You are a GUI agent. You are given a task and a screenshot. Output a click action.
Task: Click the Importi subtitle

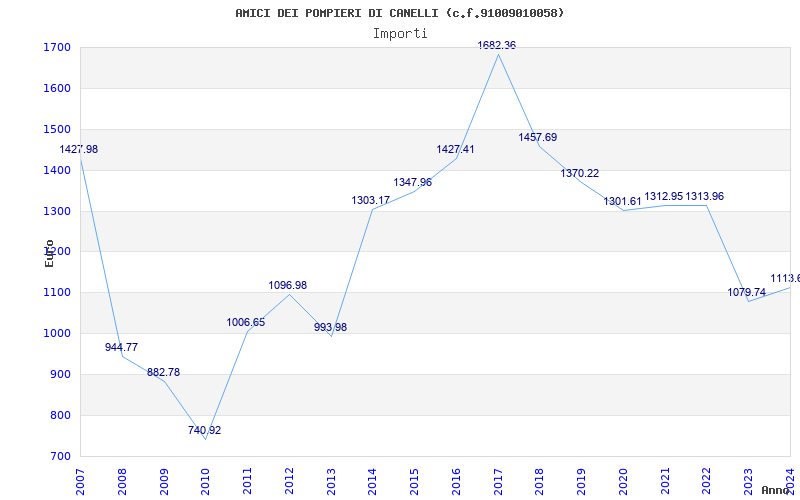pyautogui.click(x=400, y=34)
